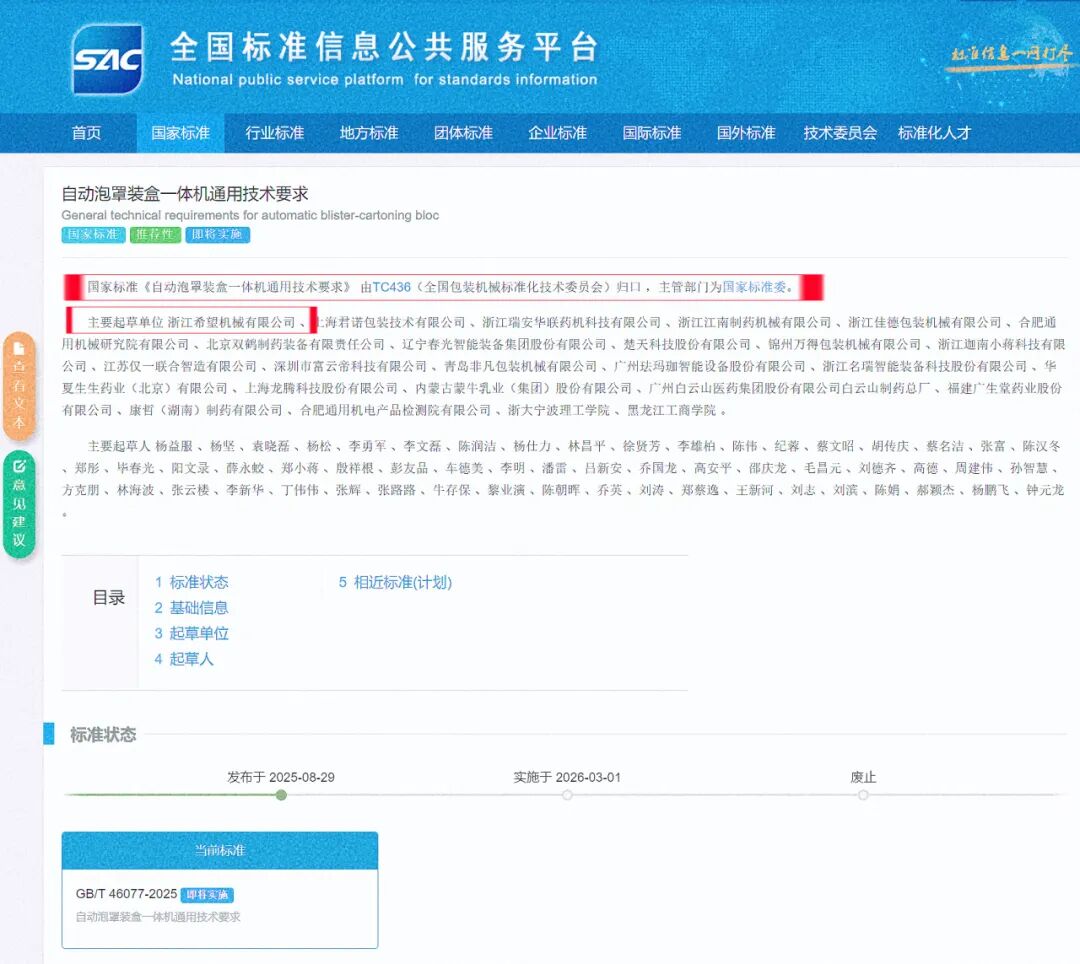Click the green 推荐性 tag badge
Viewport: 1080px width, 964px height.
[155, 235]
